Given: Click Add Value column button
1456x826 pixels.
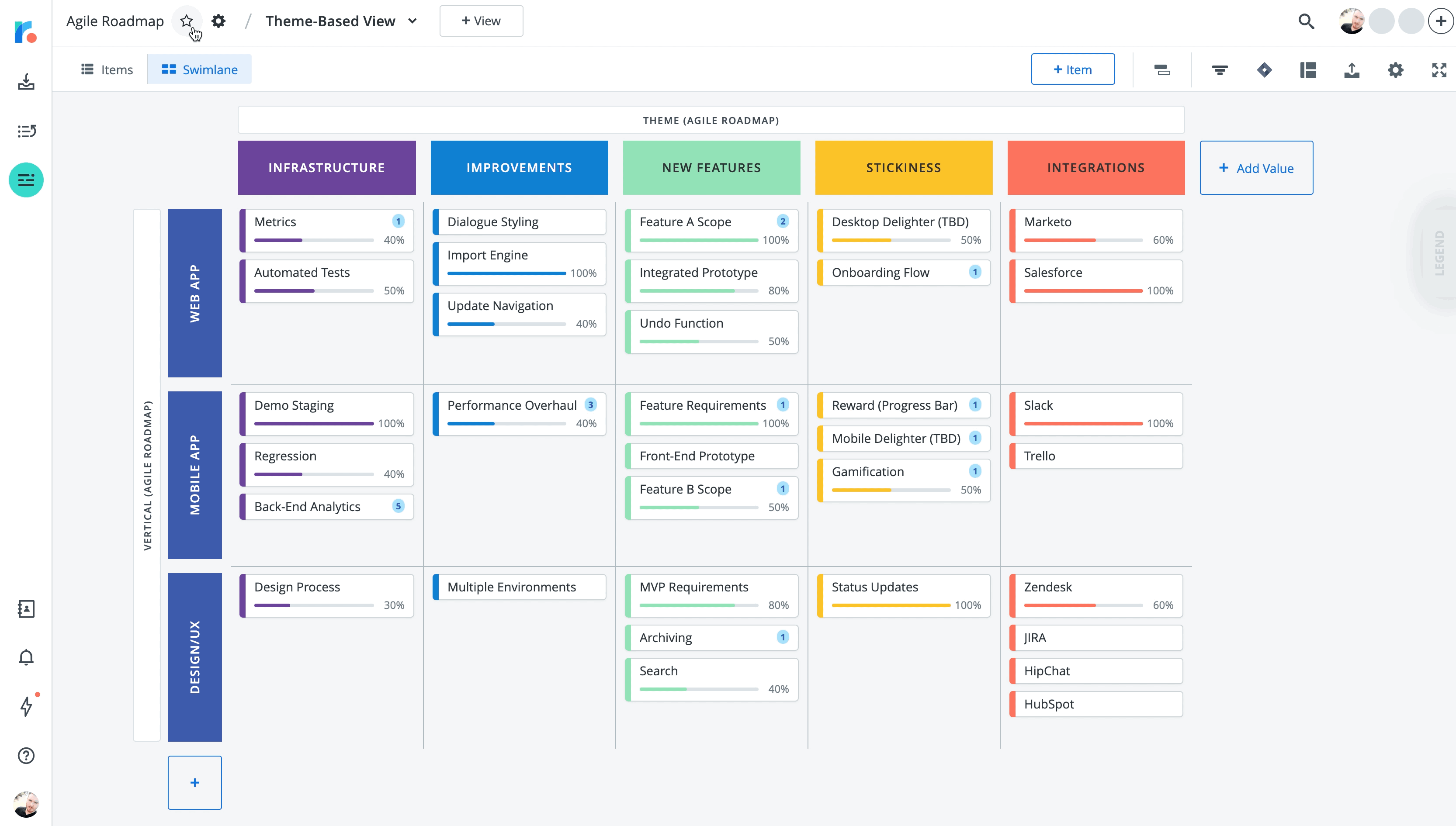Looking at the screenshot, I should pyautogui.click(x=1256, y=168).
